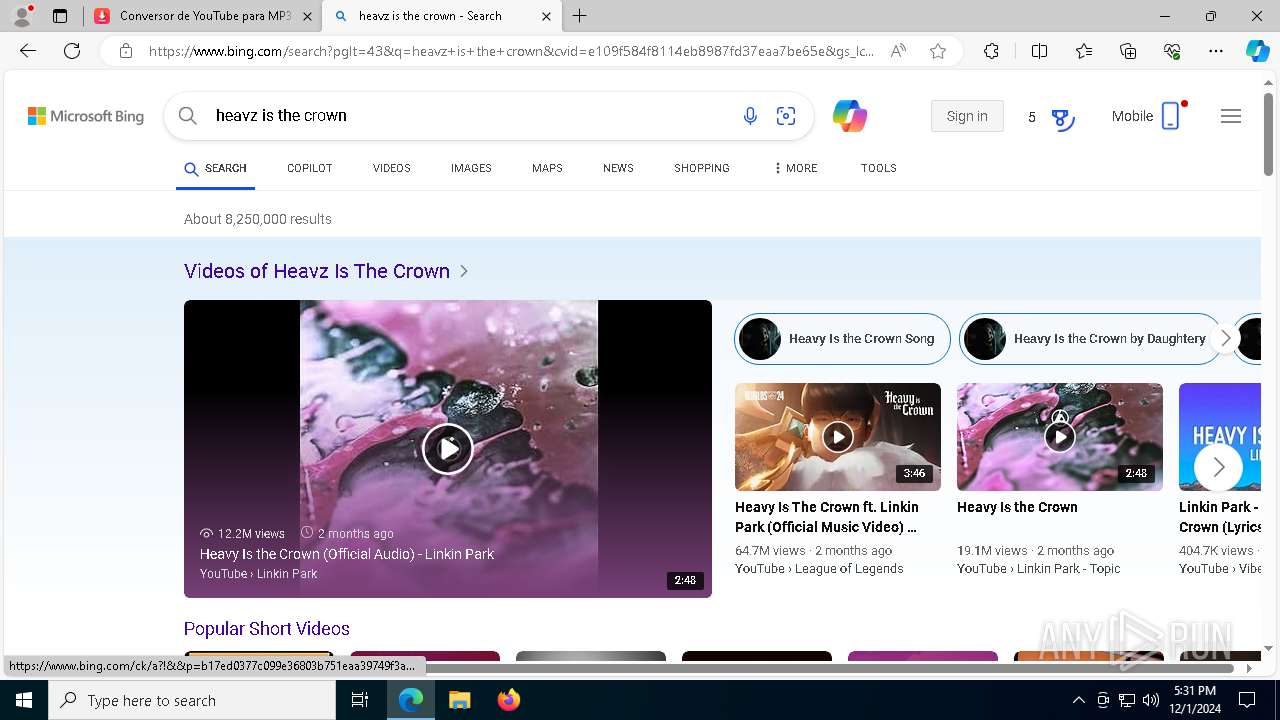1280x720 pixels.
Task: Add page to favorites star icon
Action: click(x=938, y=51)
